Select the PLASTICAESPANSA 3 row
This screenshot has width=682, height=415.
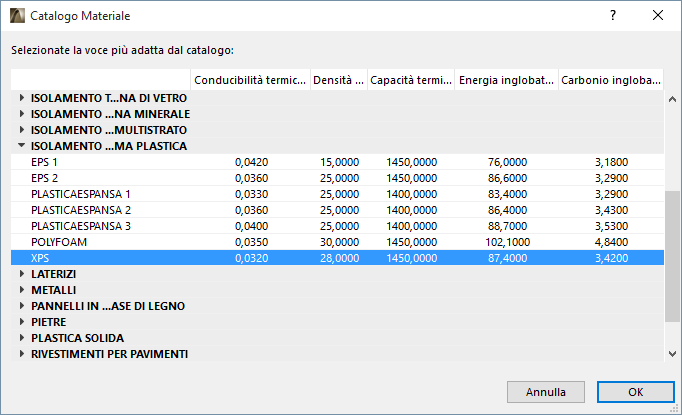pyautogui.click(x=338, y=226)
